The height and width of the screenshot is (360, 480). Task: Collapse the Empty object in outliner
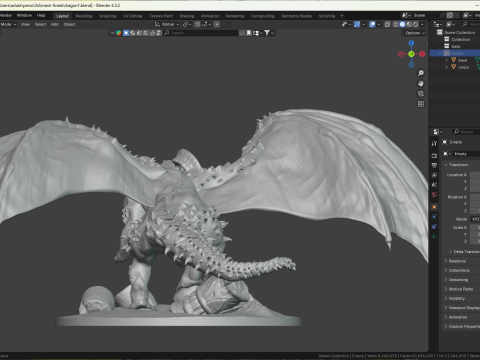tap(440, 53)
